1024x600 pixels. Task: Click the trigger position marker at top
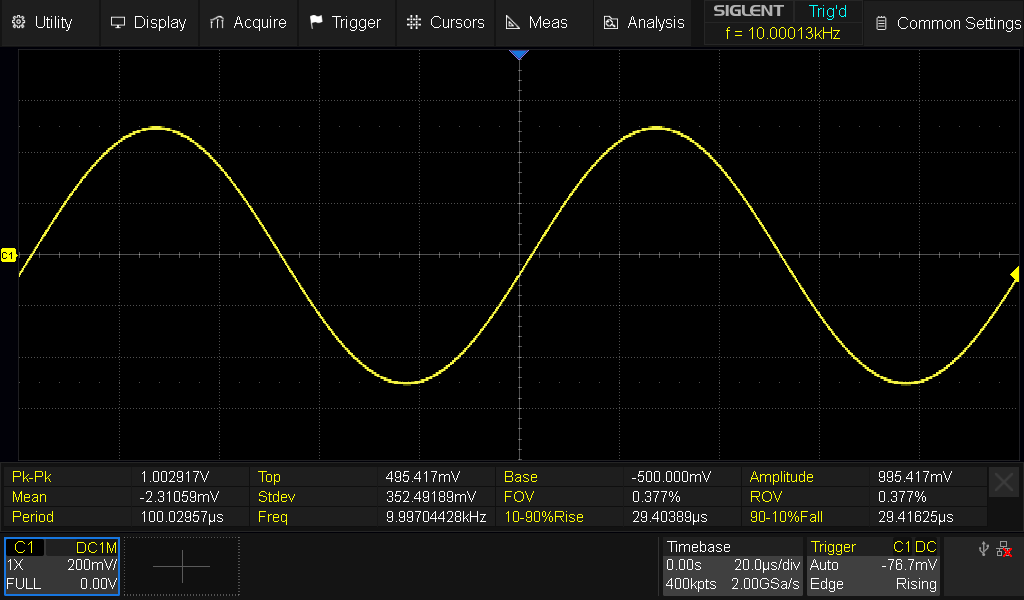(518, 55)
